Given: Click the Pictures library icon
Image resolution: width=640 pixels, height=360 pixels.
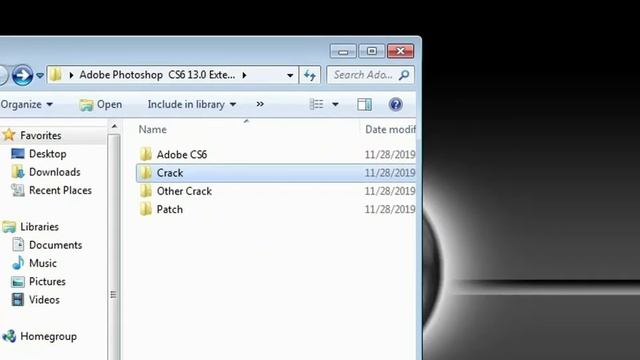Looking at the screenshot, I should coord(18,282).
